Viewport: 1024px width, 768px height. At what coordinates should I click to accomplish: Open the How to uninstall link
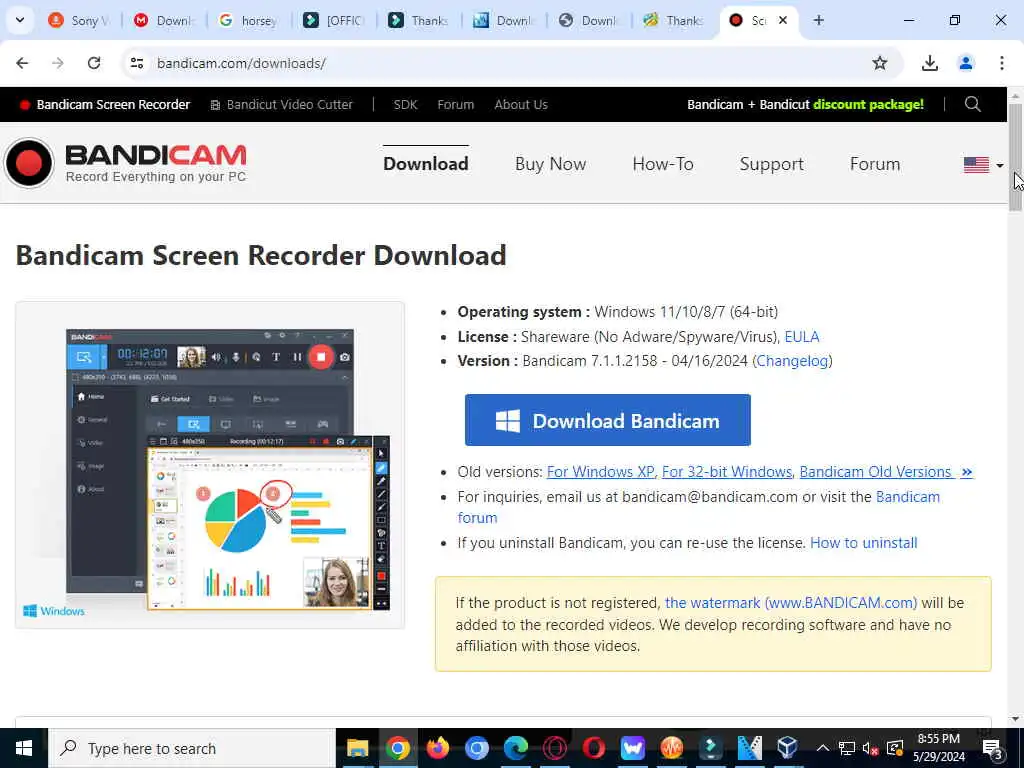point(863,543)
